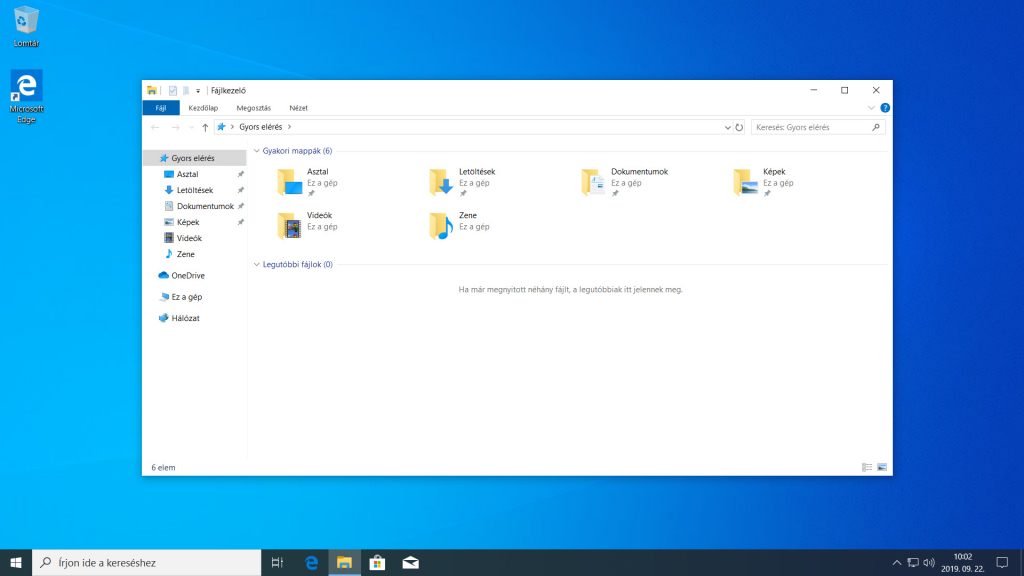Screen dimensions: 1024x576
Task: Open Microsoft Store from the taskbar
Action: 377,562
